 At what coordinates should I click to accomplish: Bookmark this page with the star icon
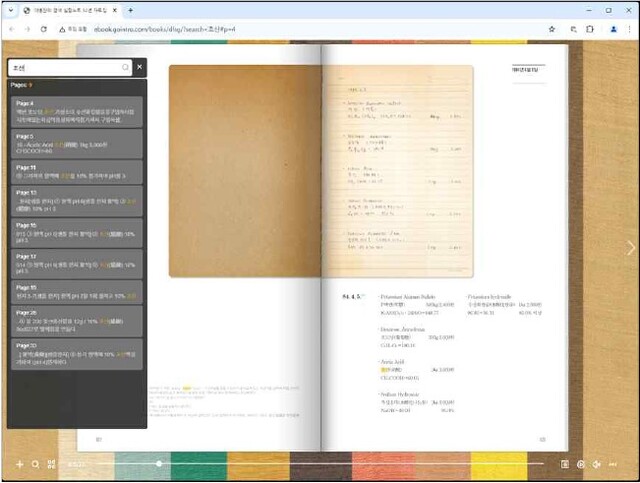(551, 29)
